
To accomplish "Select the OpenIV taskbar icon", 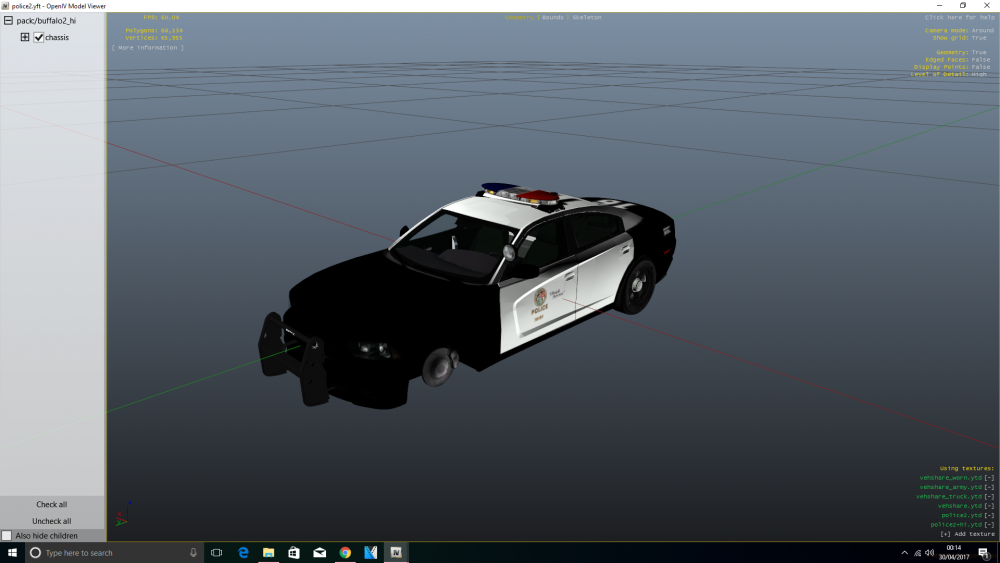I will click(396, 552).
